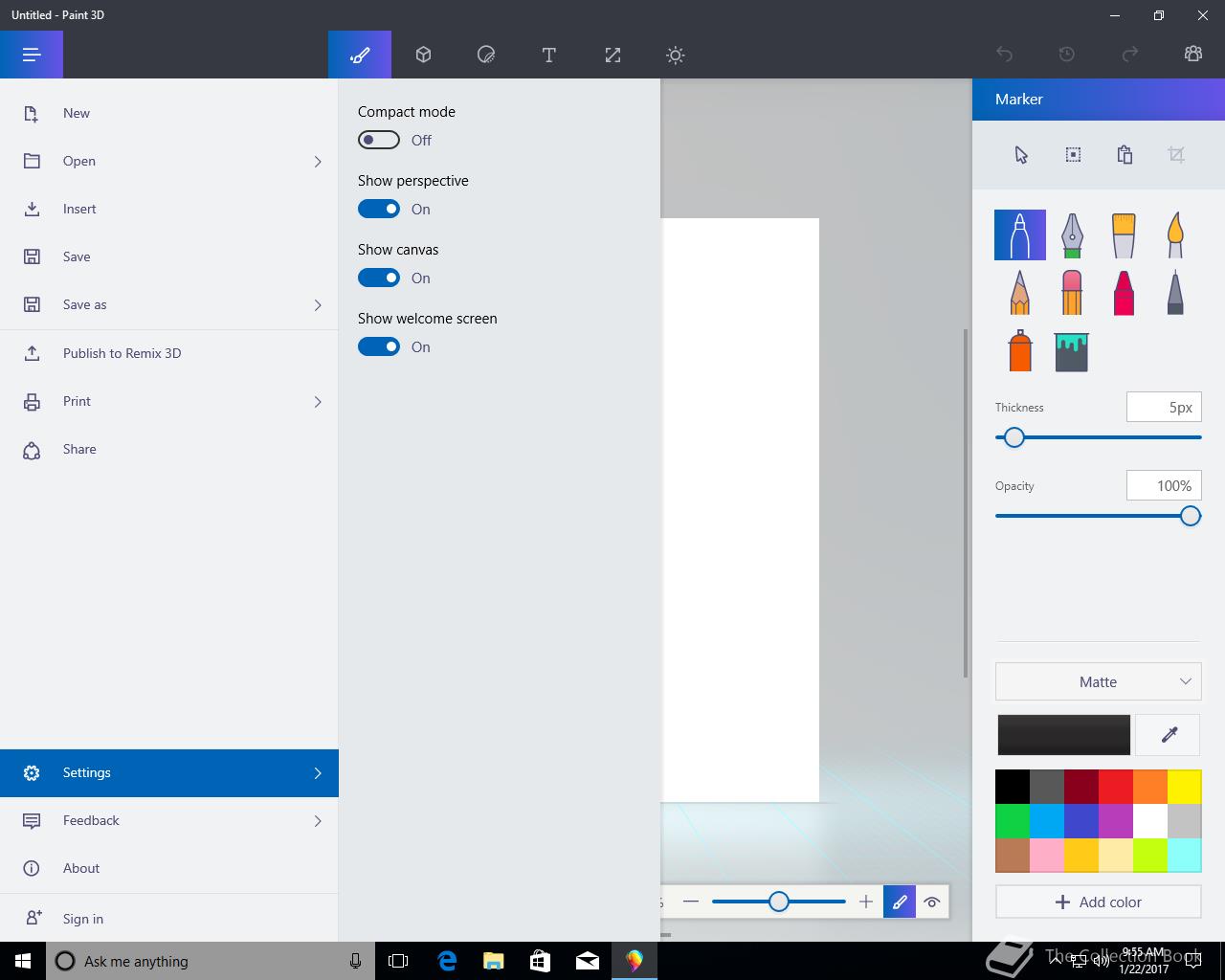Click New in the menu
Viewport: 1225px width, 980px height.
click(x=169, y=113)
